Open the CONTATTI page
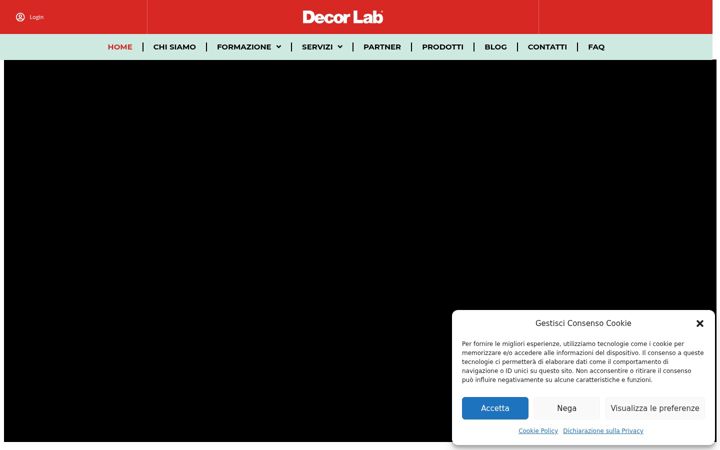The image size is (720, 450). click(x=547, y=47)
